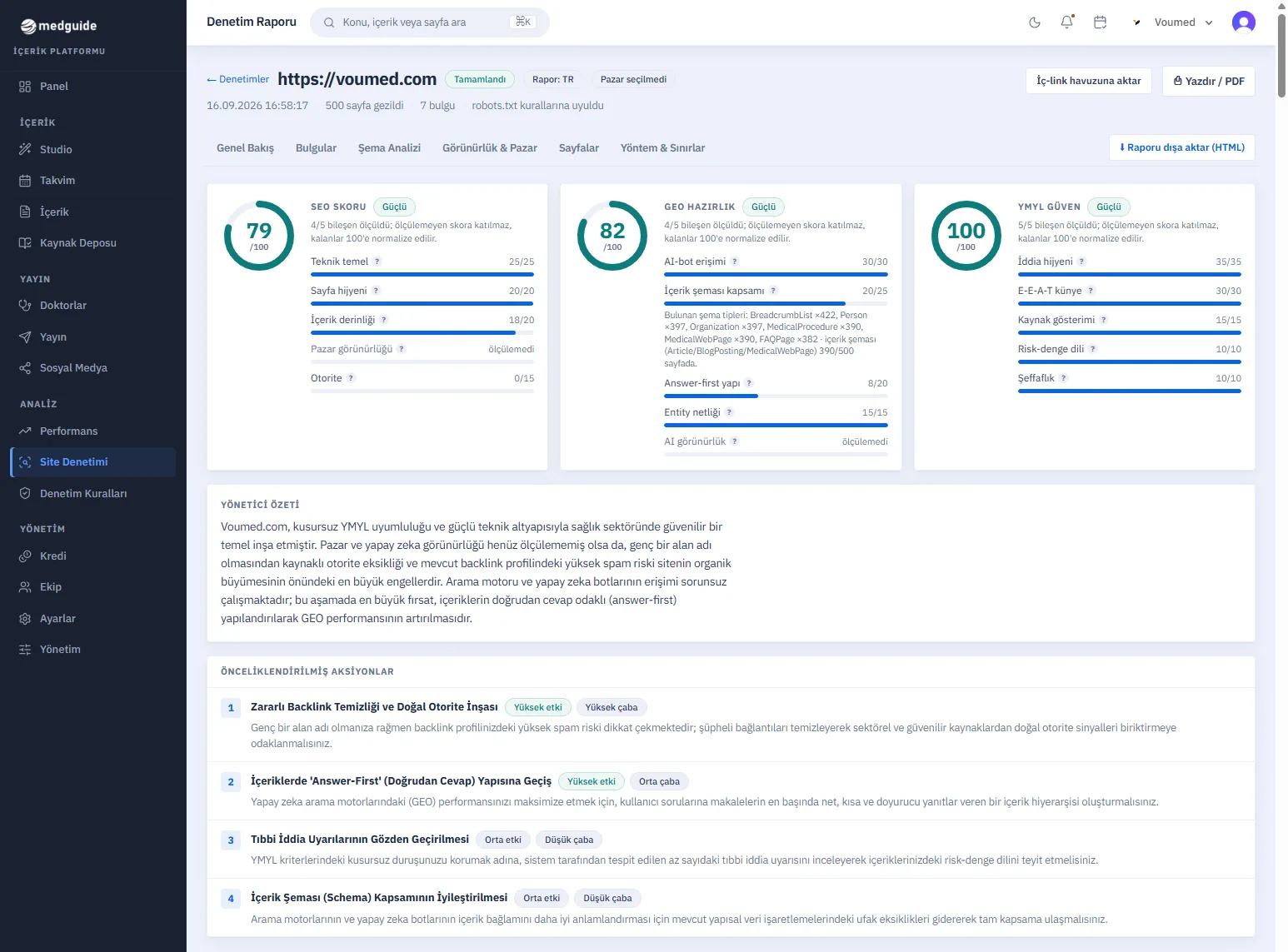Click the Tamamlandı status badge

click(480, 79)
